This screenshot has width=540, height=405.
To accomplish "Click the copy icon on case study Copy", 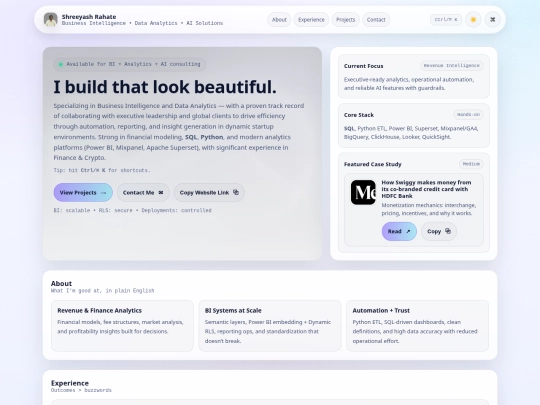I will tap(448, 231).
